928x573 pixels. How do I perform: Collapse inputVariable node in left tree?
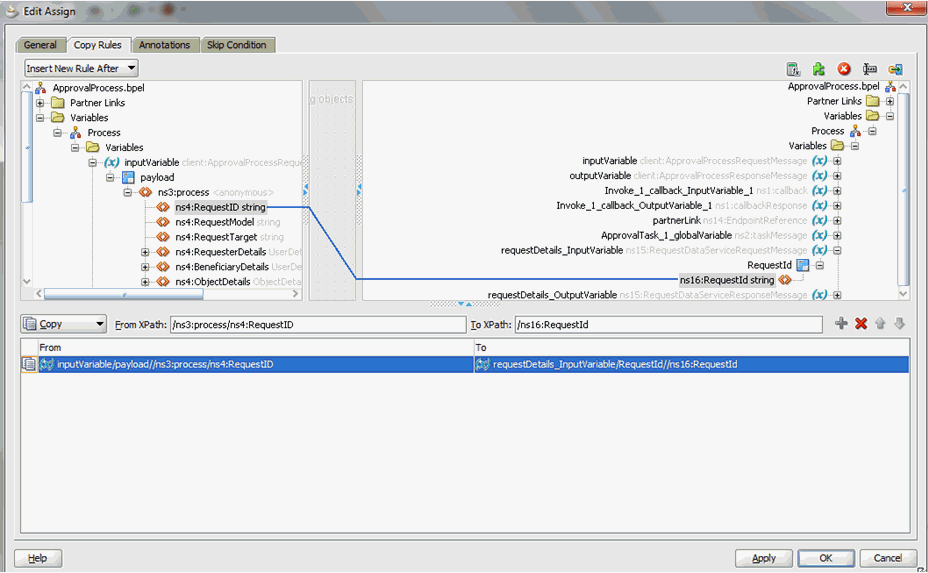pyautogui.click(x=92, y=162)
